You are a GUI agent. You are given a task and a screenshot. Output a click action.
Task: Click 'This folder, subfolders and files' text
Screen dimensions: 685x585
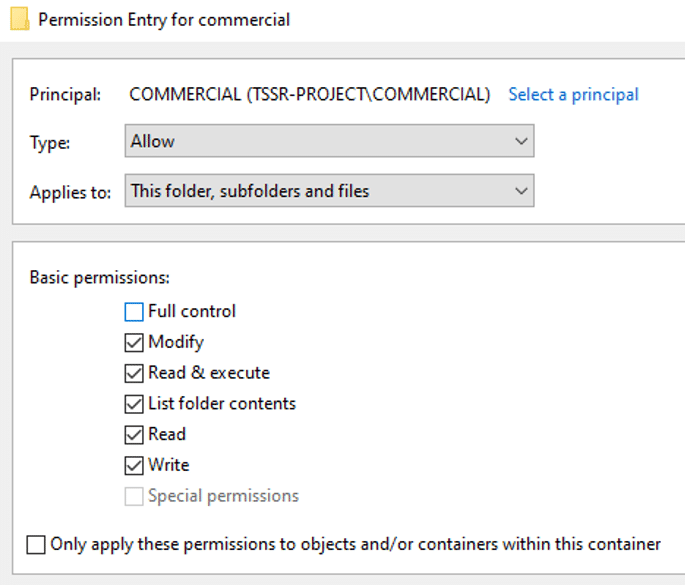pos(250,191)
